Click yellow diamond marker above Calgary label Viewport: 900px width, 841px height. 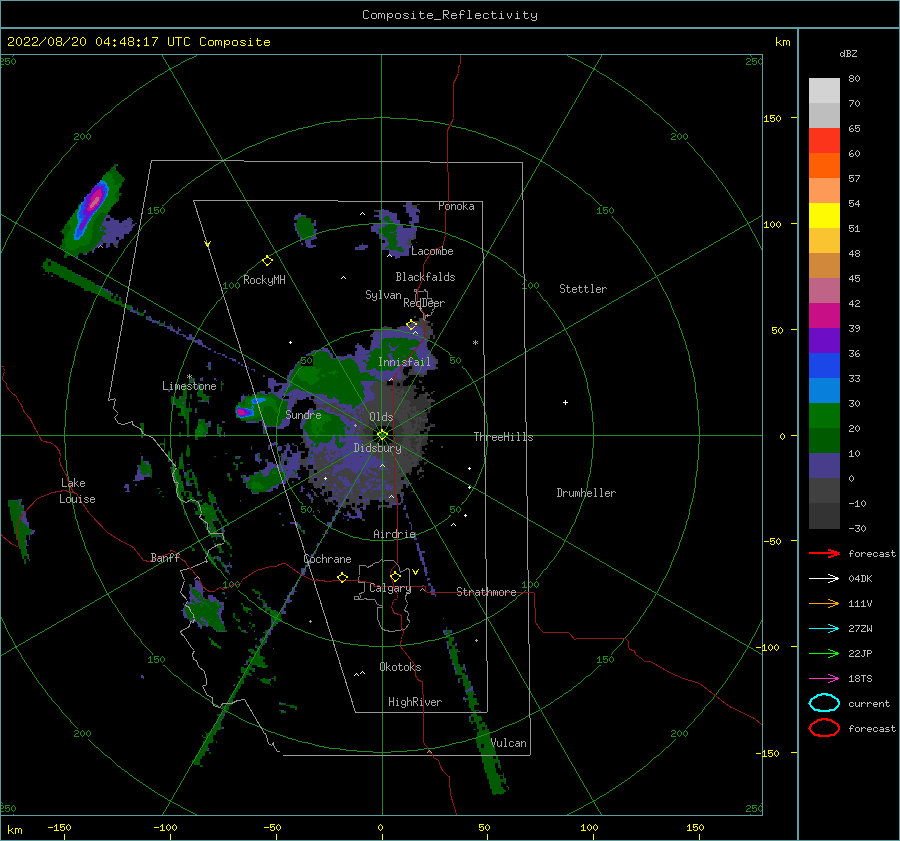click(395, 576)
